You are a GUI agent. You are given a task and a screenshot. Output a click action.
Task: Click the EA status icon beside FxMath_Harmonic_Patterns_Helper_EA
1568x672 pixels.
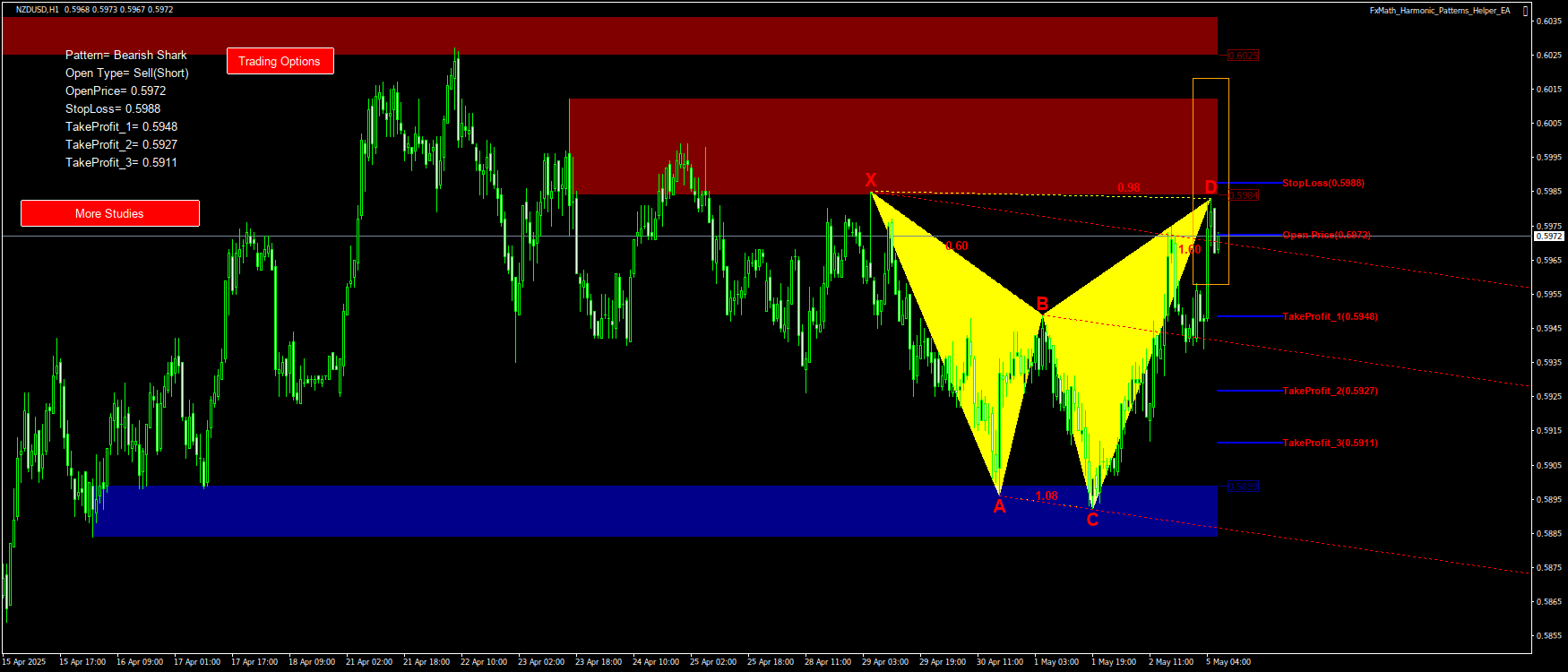point(1525,11)
